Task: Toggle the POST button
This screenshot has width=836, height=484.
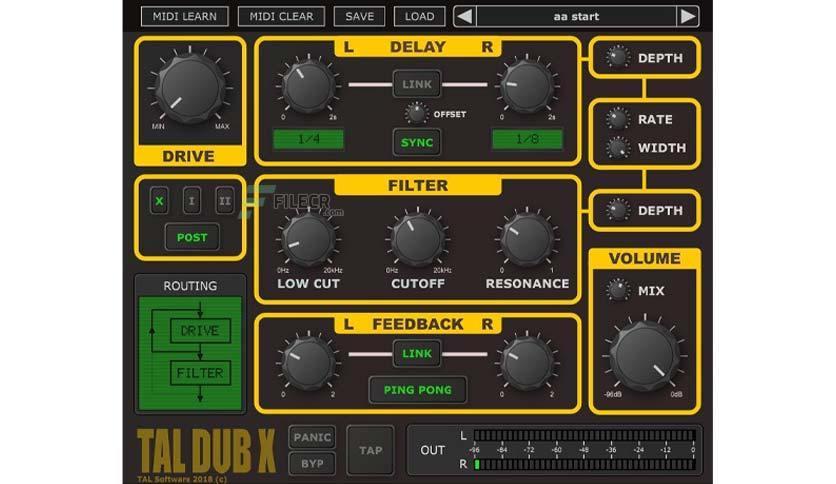Action: [192, 237]
